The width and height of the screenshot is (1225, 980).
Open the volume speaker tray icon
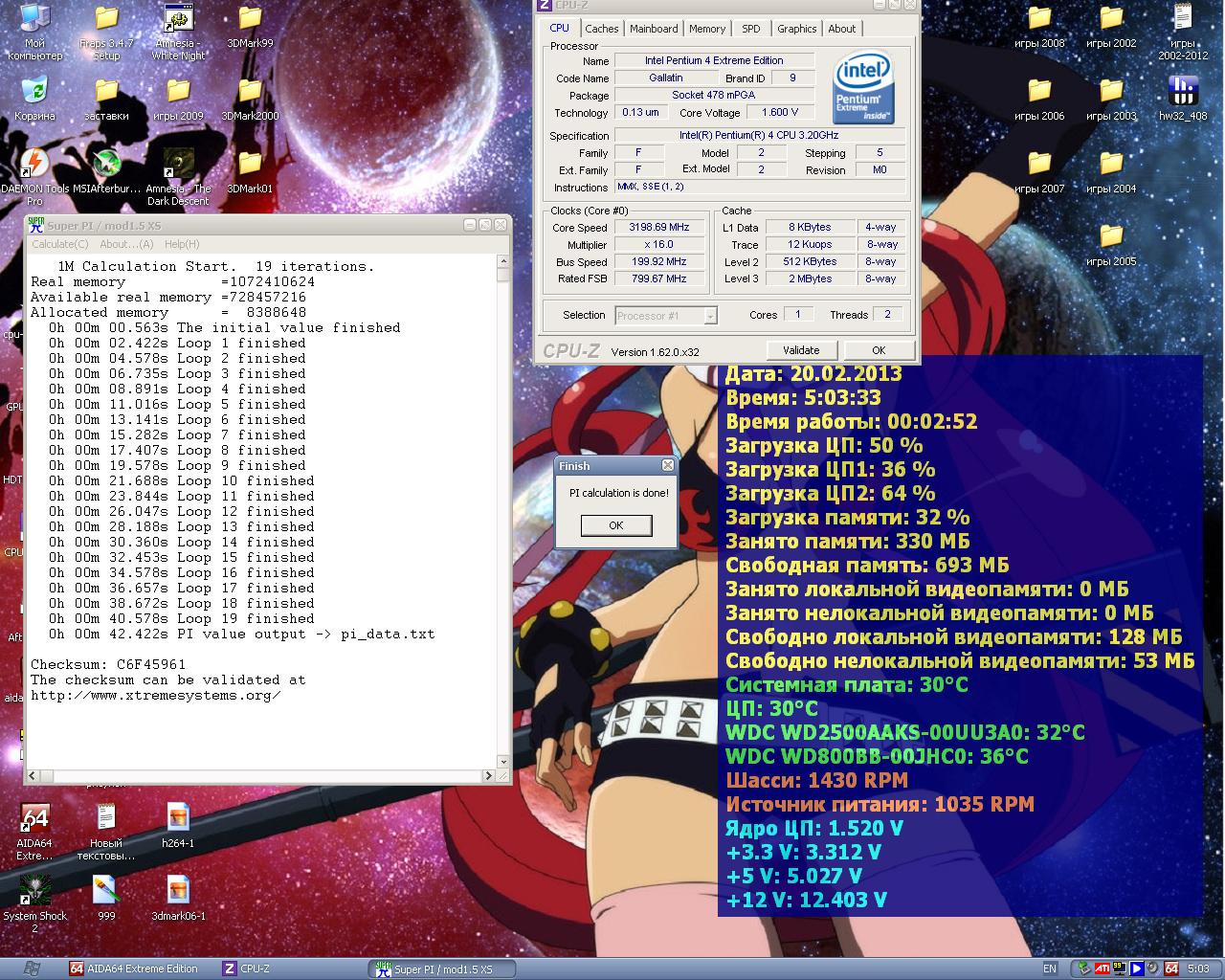pos(1153,969)
